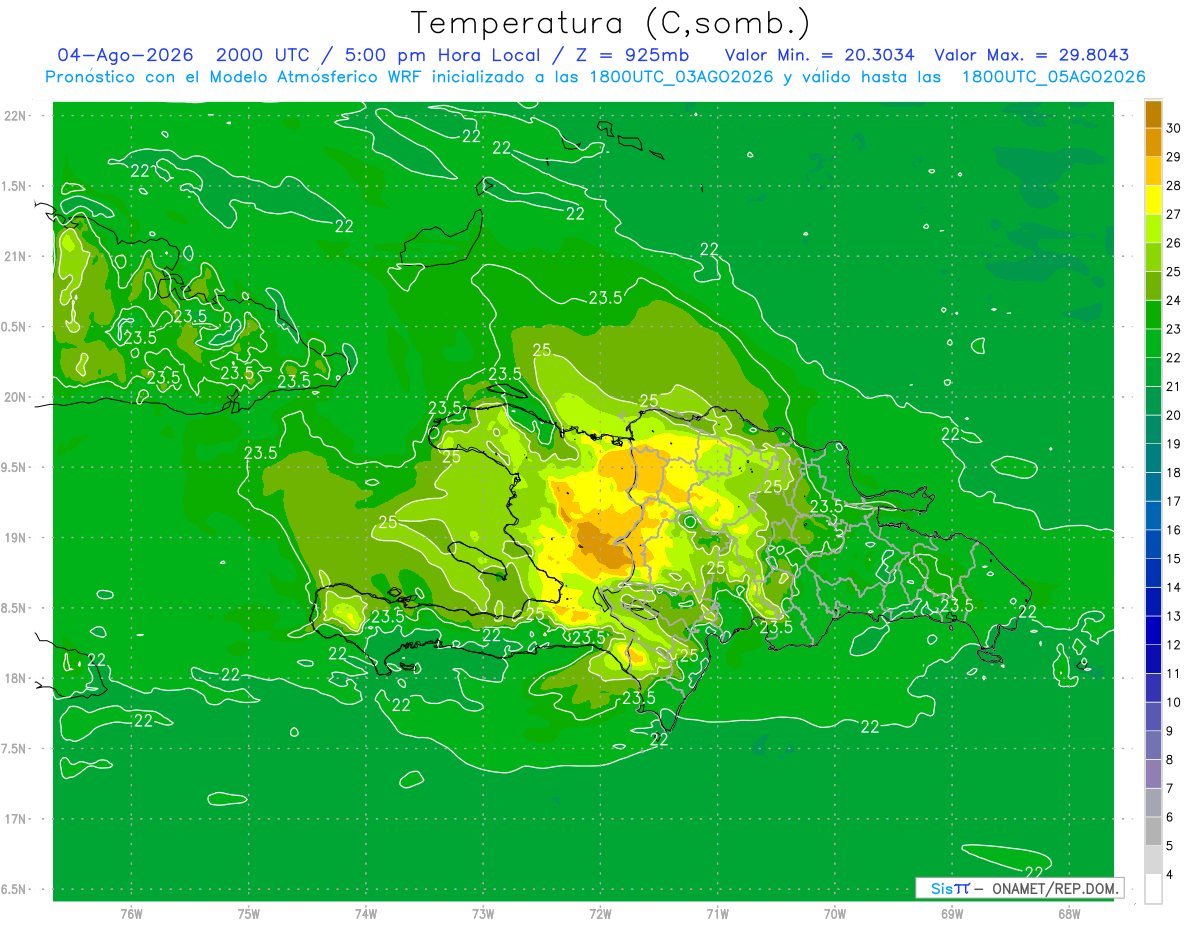
Task: Click the '21' value on color legend
Action: (1174, 387)
